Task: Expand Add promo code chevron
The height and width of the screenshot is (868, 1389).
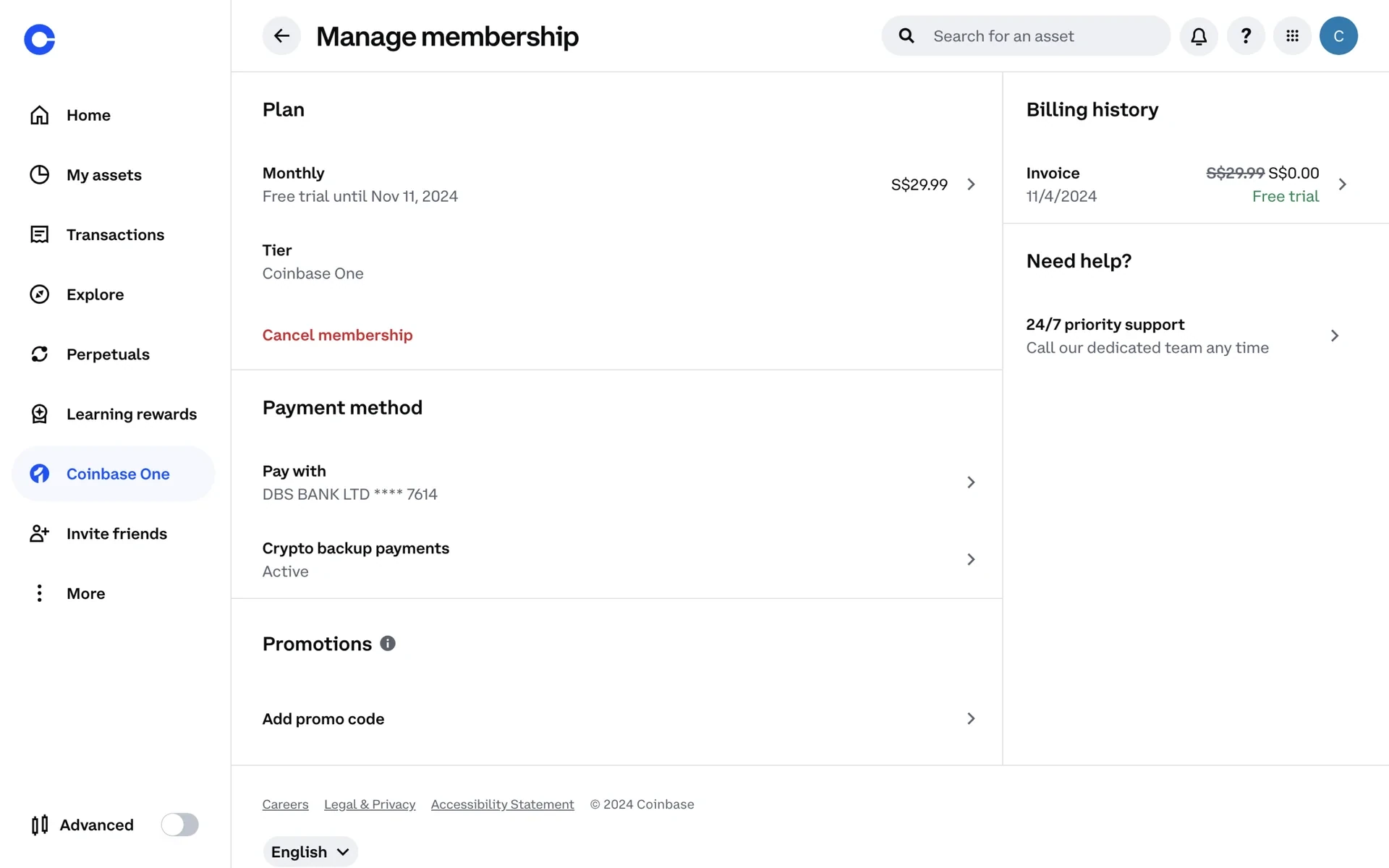Action: (971, 718)
